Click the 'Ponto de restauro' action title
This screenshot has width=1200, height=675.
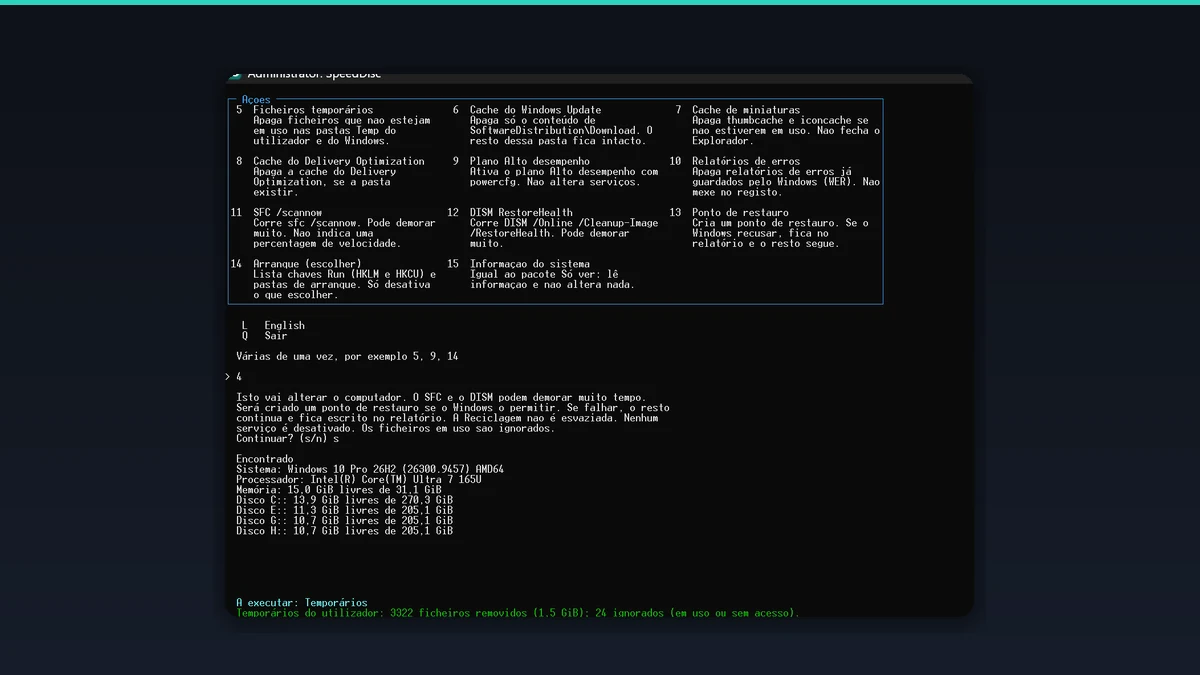coord(740,212)
